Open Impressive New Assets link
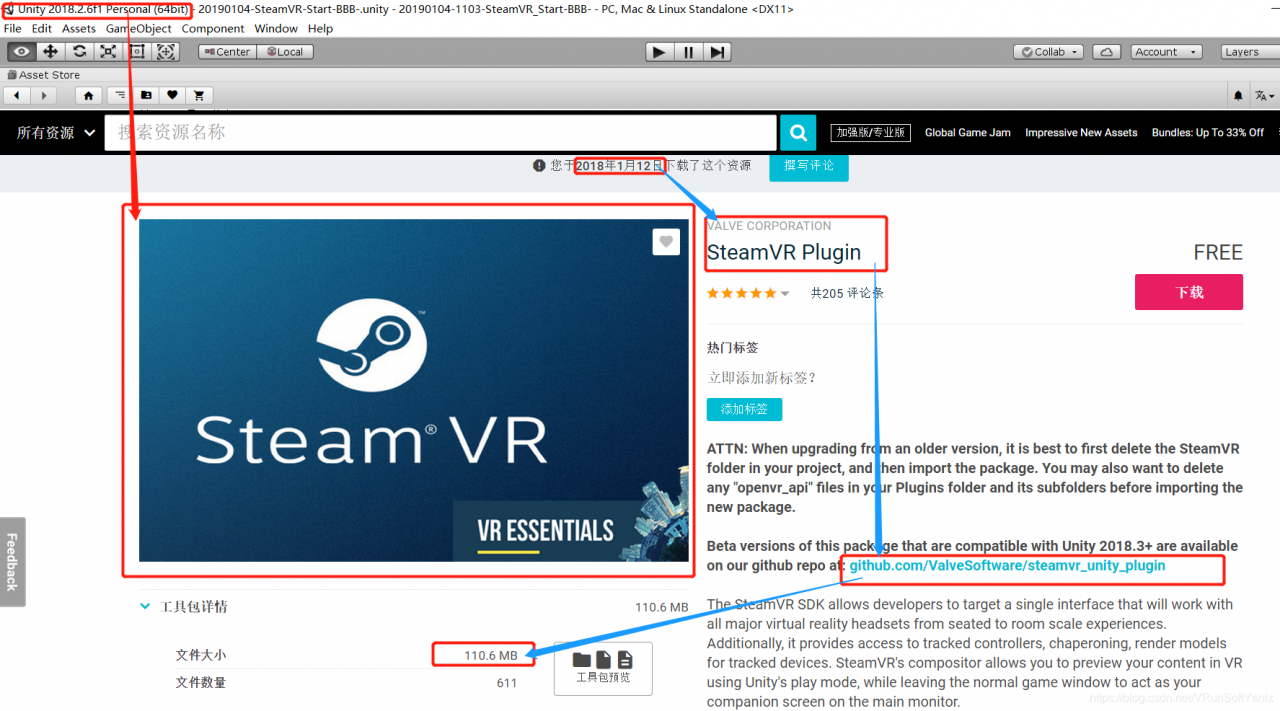 [1081, 132]
